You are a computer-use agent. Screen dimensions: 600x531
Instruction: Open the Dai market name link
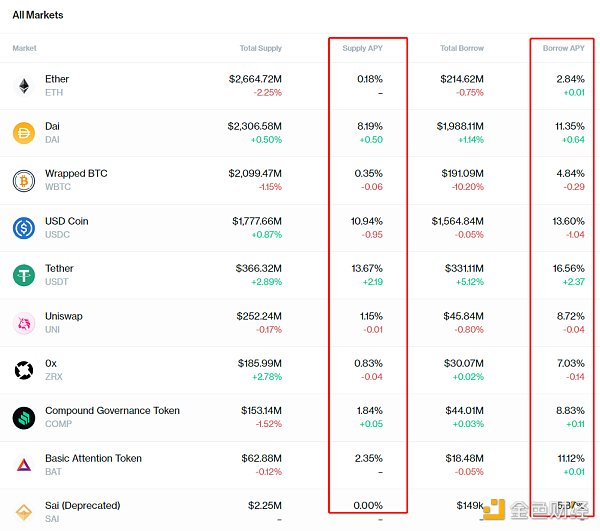point(52,126)
